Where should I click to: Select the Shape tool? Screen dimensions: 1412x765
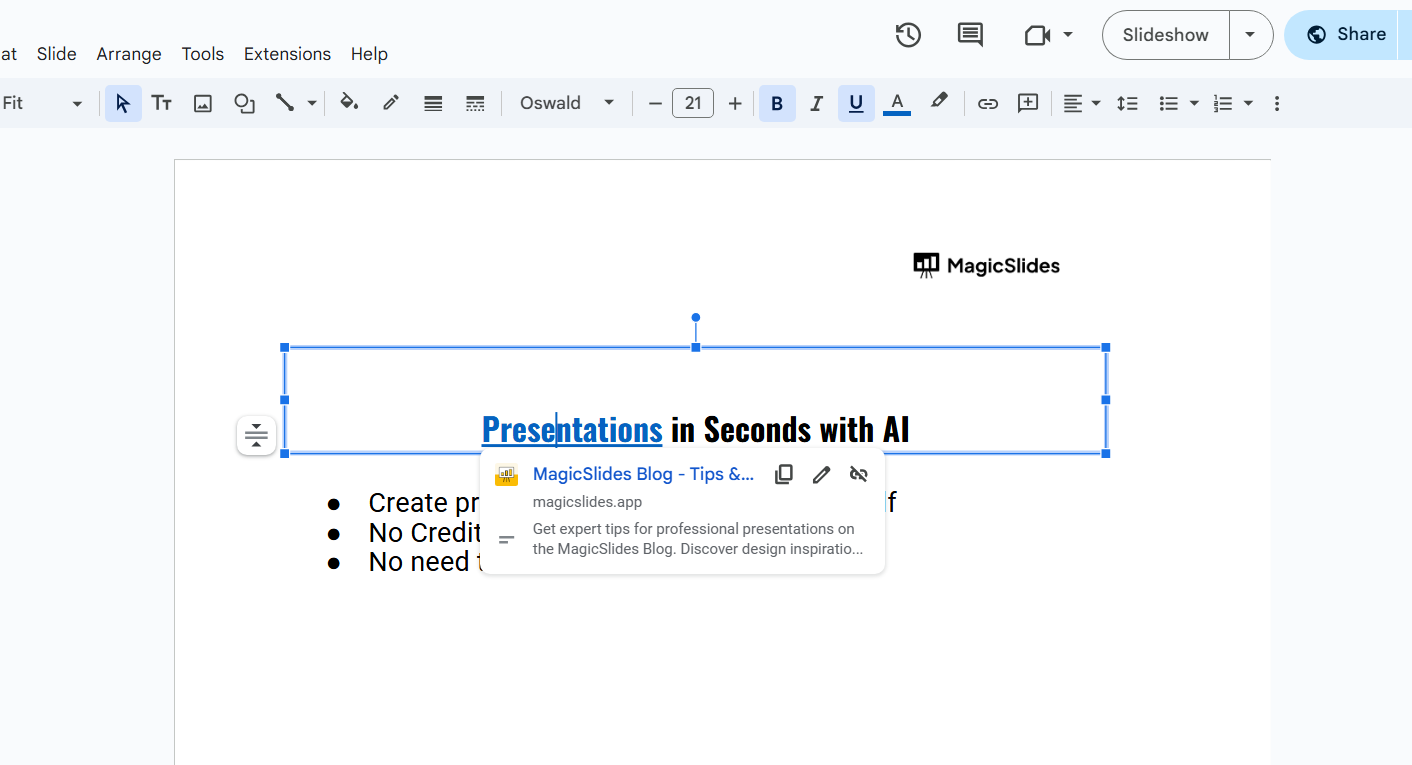click(244, 103)
